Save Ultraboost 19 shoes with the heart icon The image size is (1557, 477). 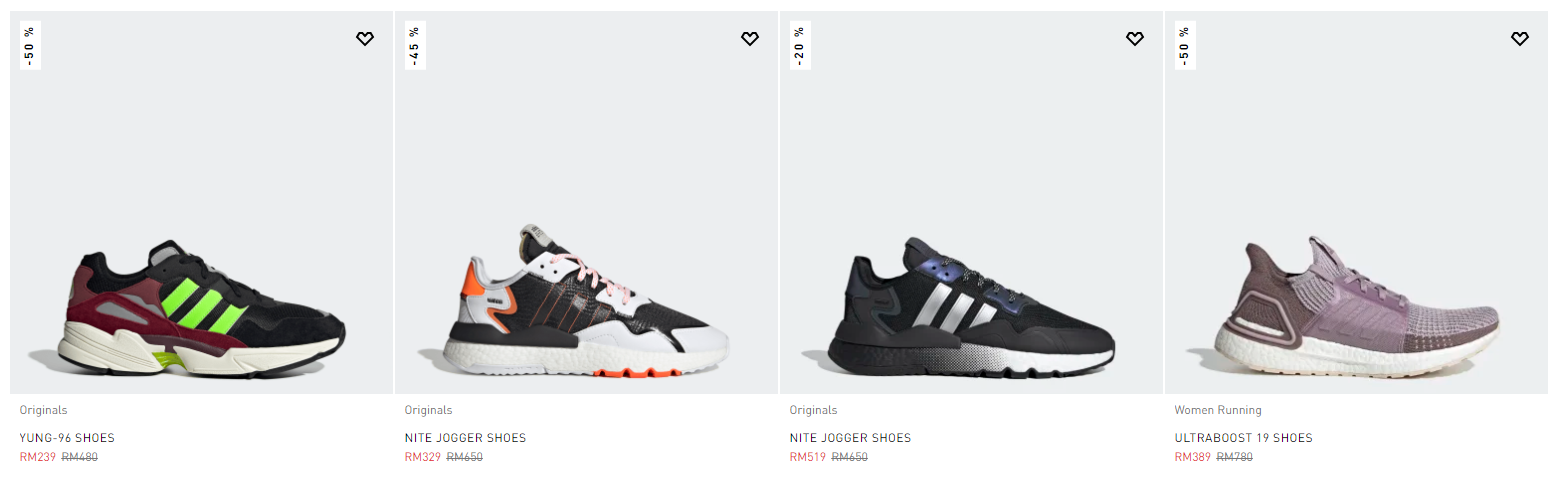[1520, 39]
